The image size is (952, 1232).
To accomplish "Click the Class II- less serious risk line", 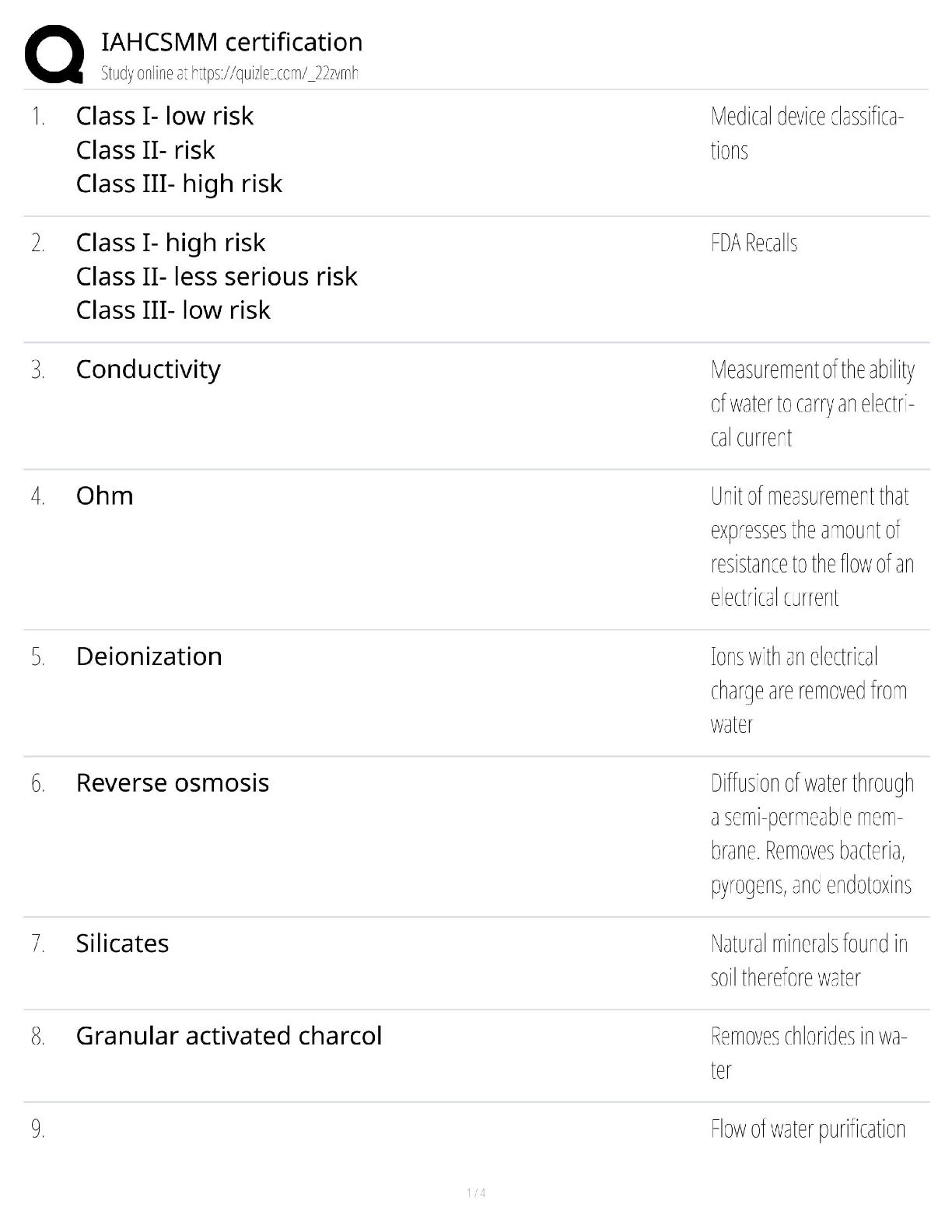I will 216,277.
